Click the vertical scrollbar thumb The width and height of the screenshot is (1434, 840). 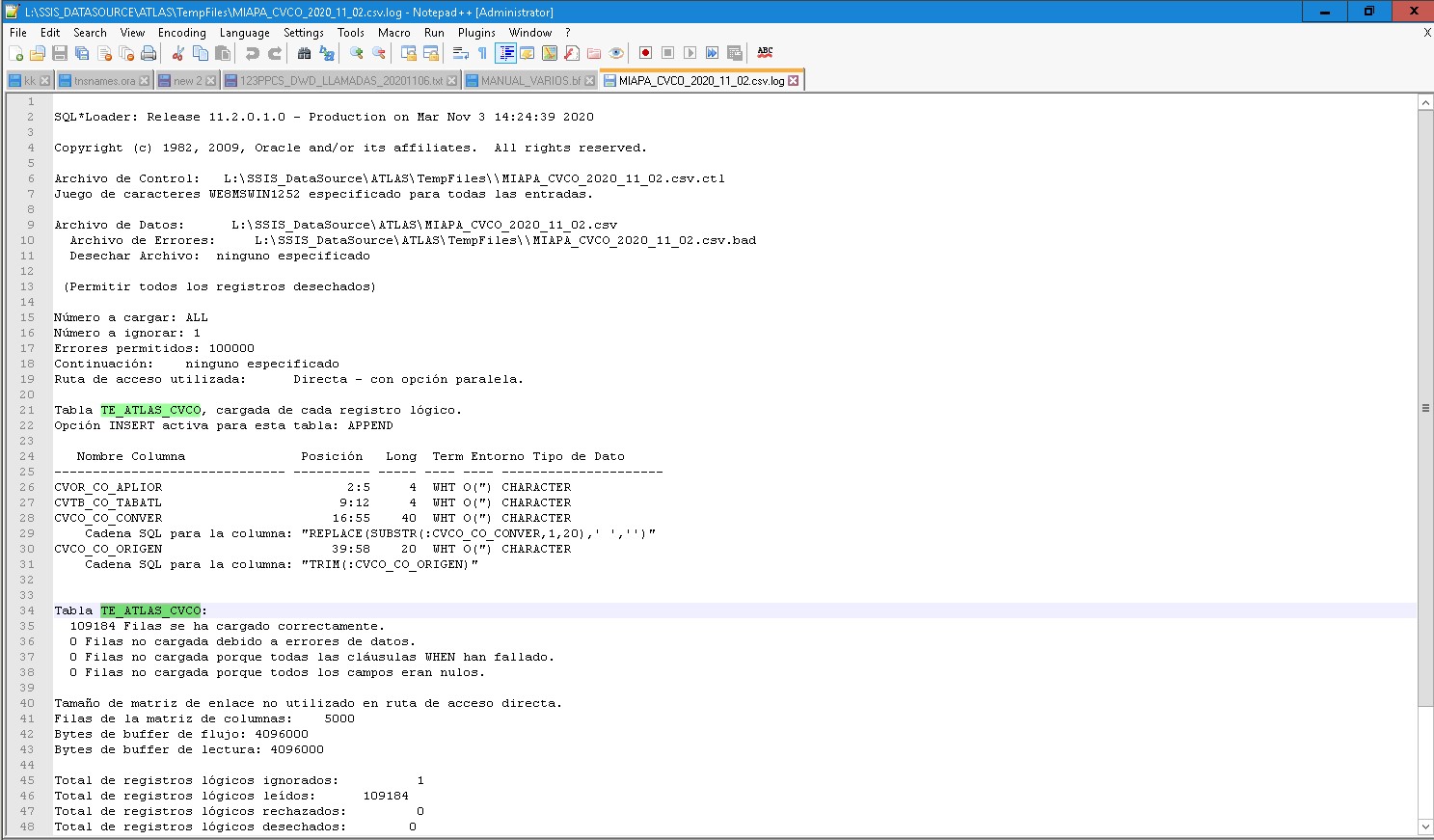pos(1425,407)
